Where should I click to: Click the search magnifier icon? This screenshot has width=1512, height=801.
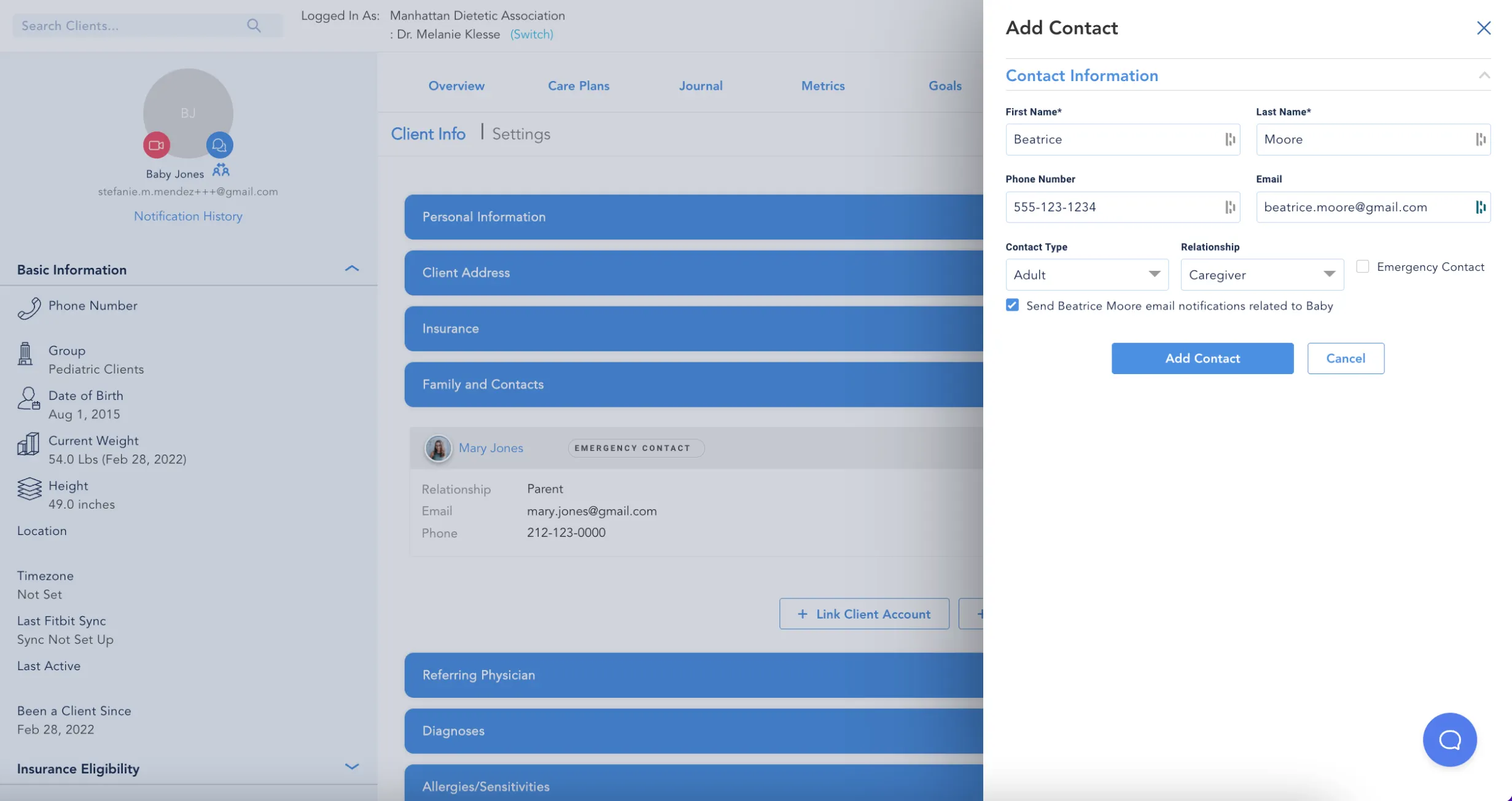coord(254,26)
